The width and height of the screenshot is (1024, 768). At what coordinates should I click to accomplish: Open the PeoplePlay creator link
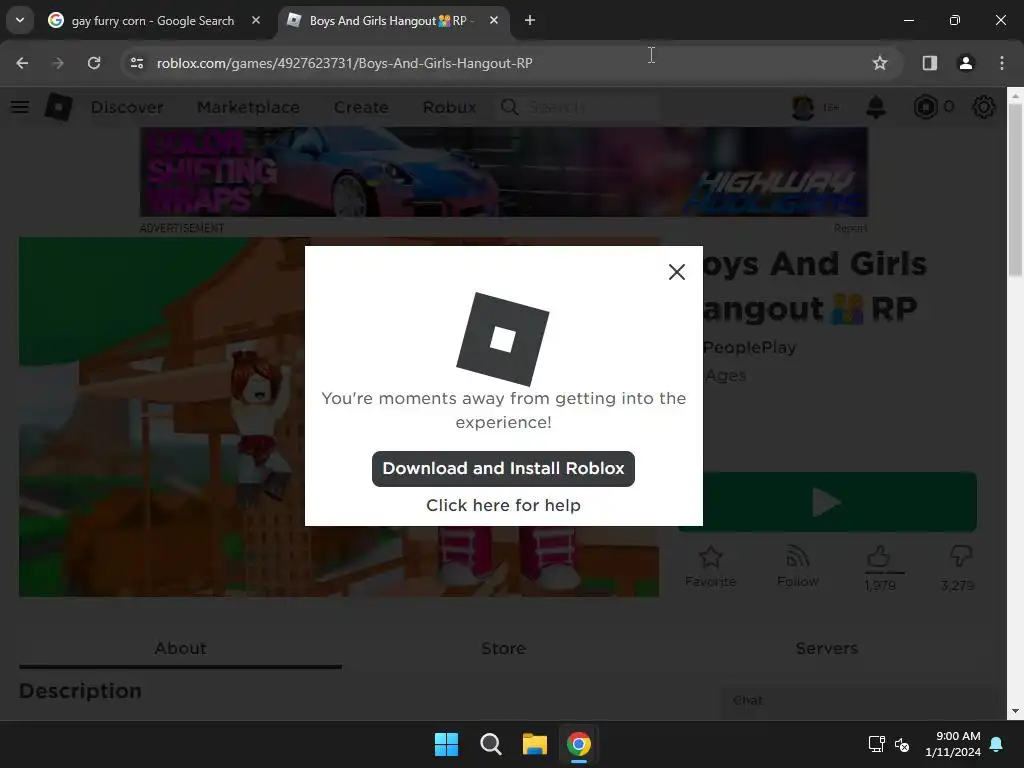coord(749,347)
